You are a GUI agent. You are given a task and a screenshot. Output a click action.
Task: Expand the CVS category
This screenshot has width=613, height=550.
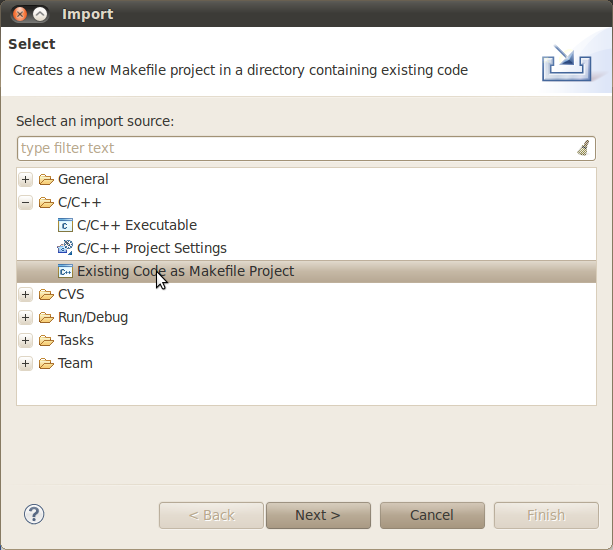point(26,295)
